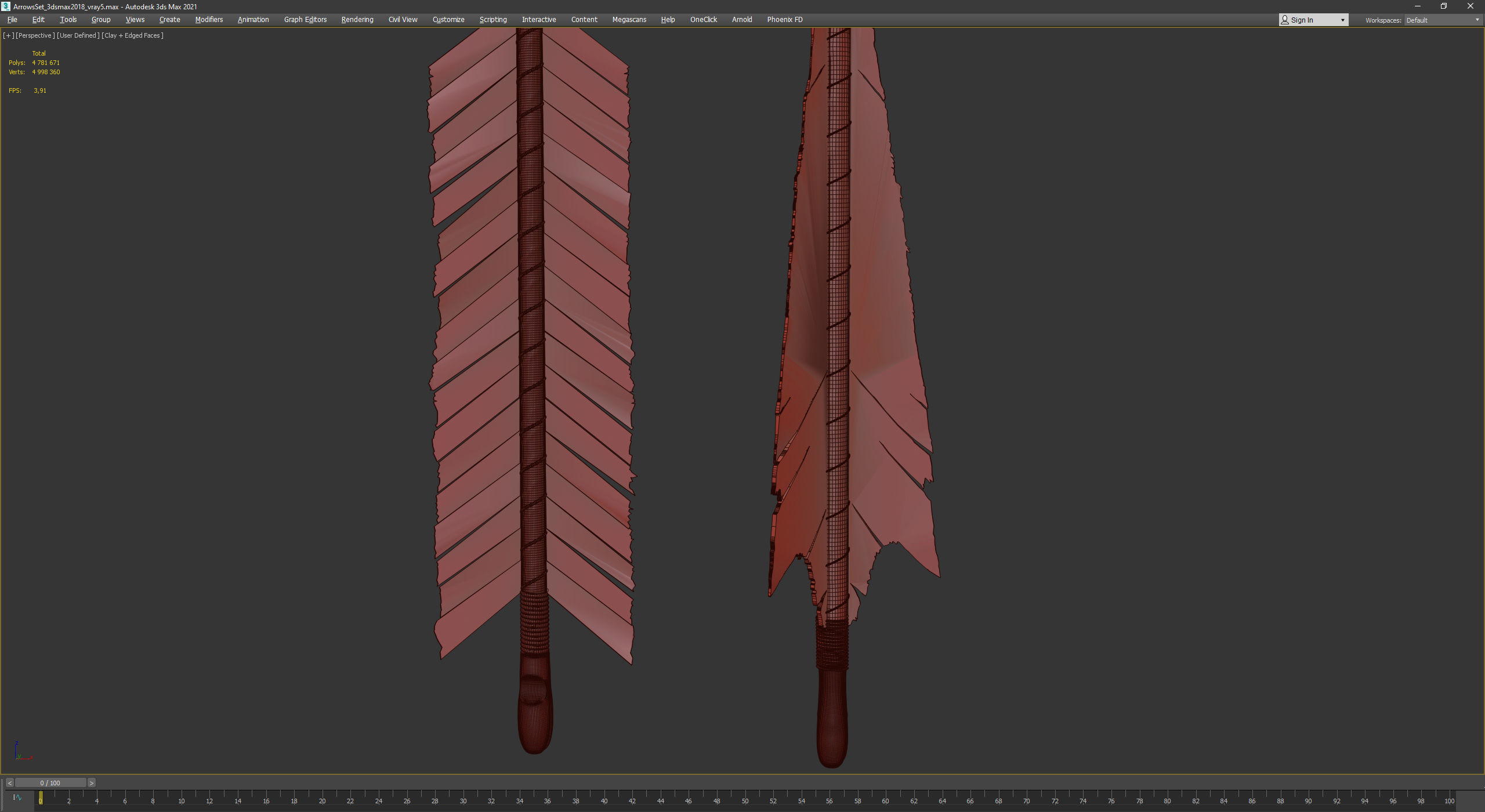Click frame 100 on the timeline
Image resolution: width=1485 pixels, height=812 pixels.
[x=1449, y=800]
